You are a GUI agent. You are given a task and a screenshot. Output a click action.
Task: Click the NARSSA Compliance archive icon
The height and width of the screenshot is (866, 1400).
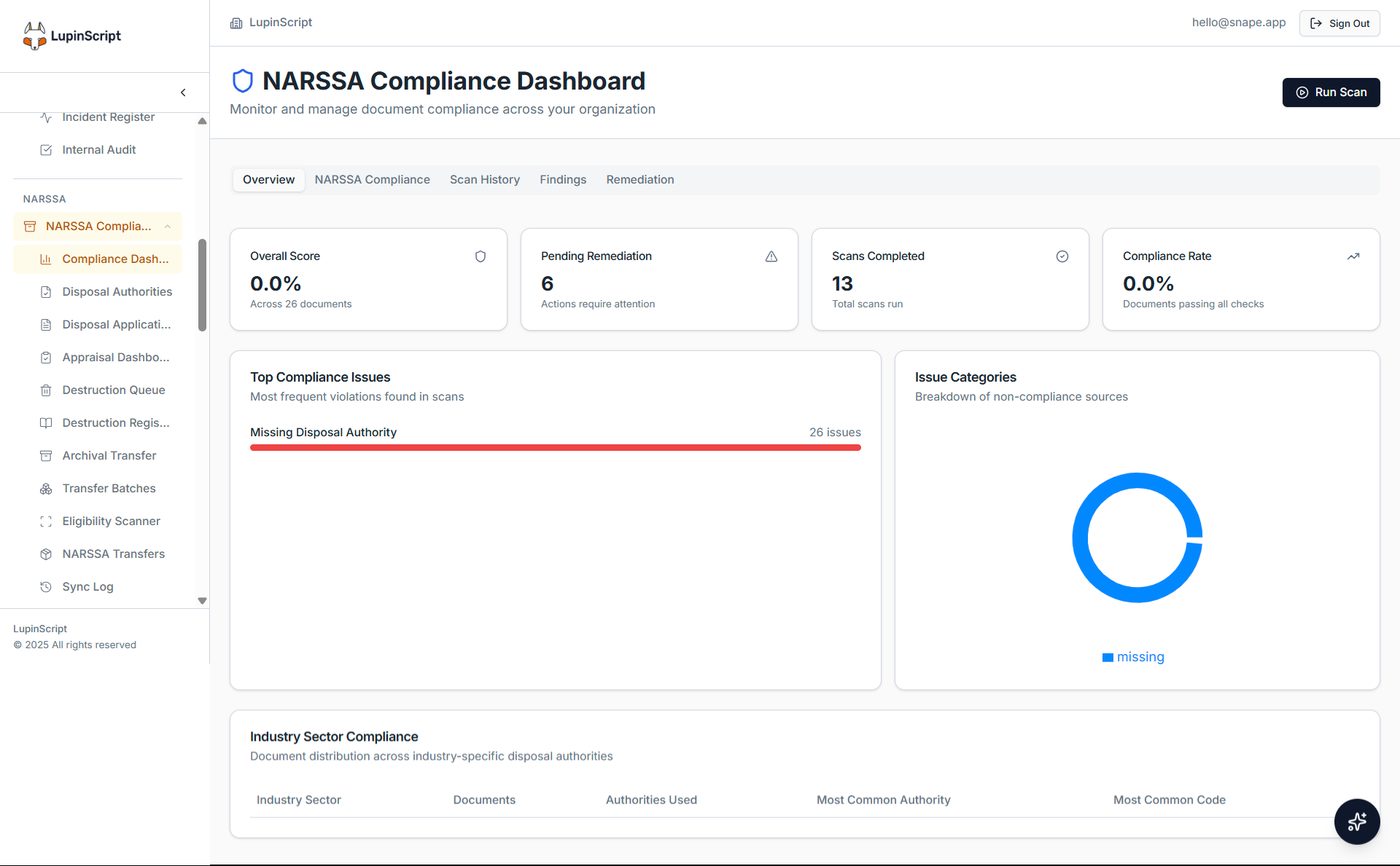point(29,226)
